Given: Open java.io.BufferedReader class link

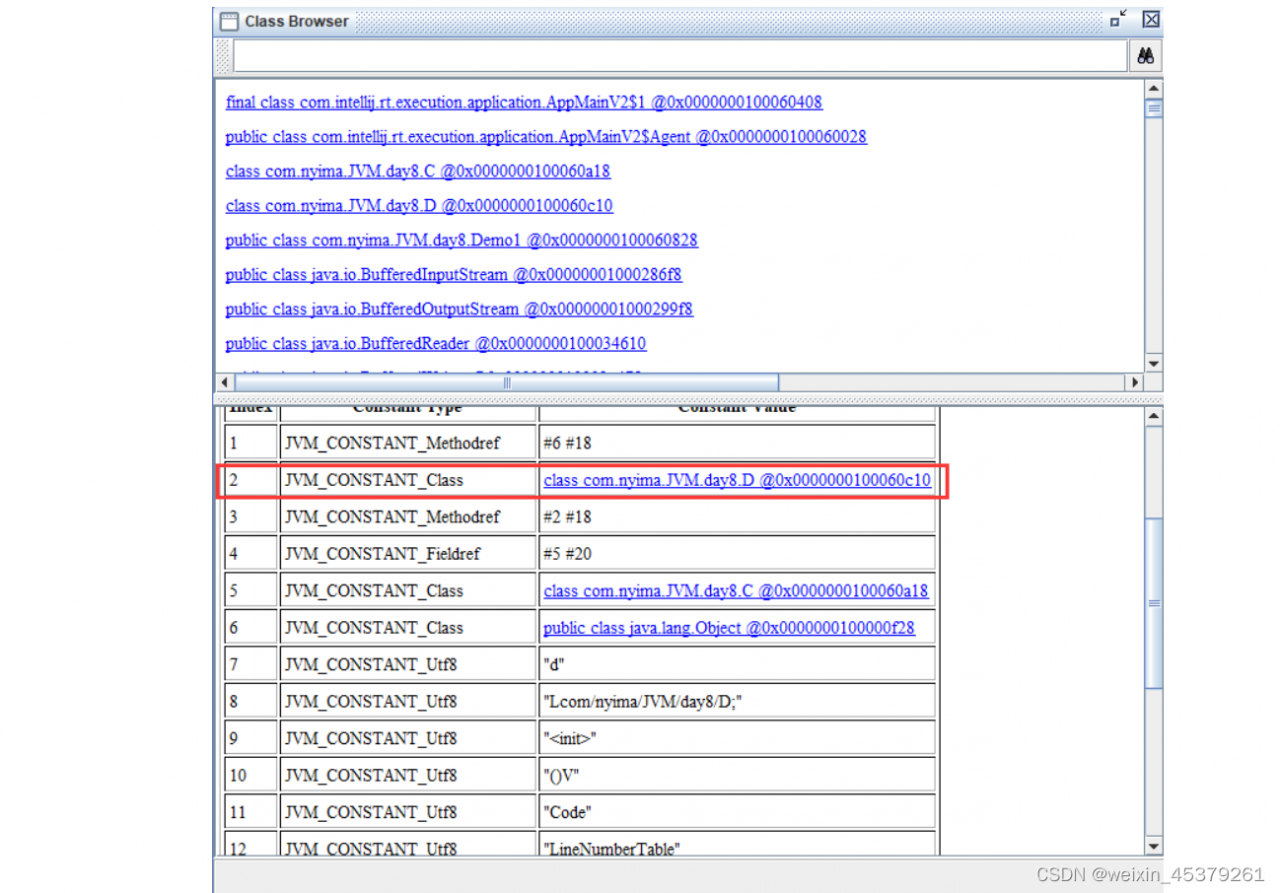Looking at the screenshot, I should [x=436, y=343].
